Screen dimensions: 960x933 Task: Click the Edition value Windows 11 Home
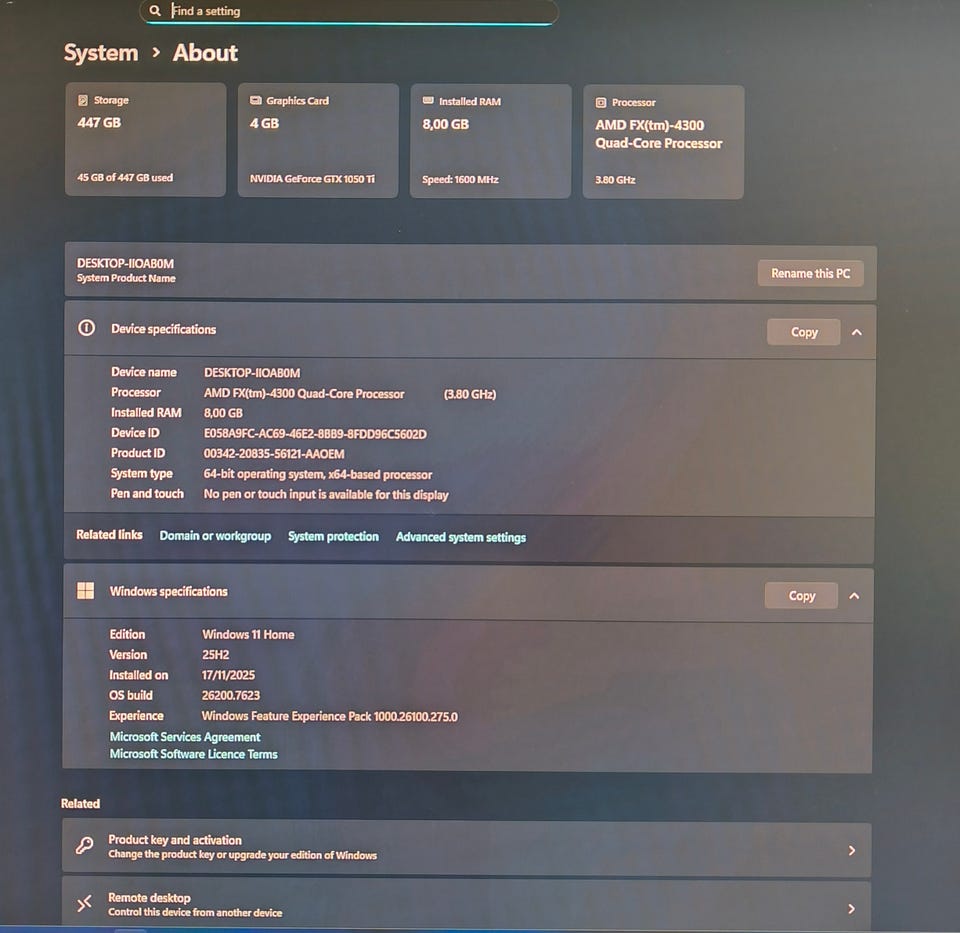[248, 634]
